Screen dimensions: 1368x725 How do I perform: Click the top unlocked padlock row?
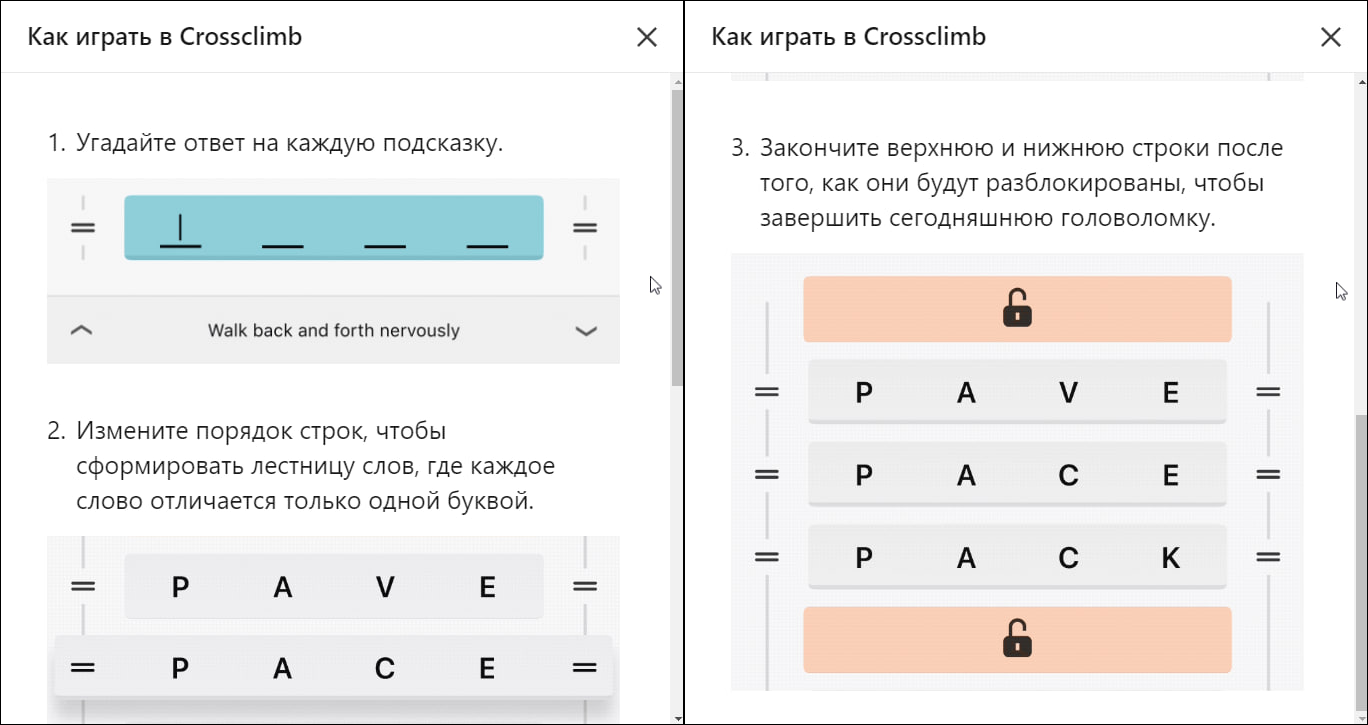point(1017,309)
